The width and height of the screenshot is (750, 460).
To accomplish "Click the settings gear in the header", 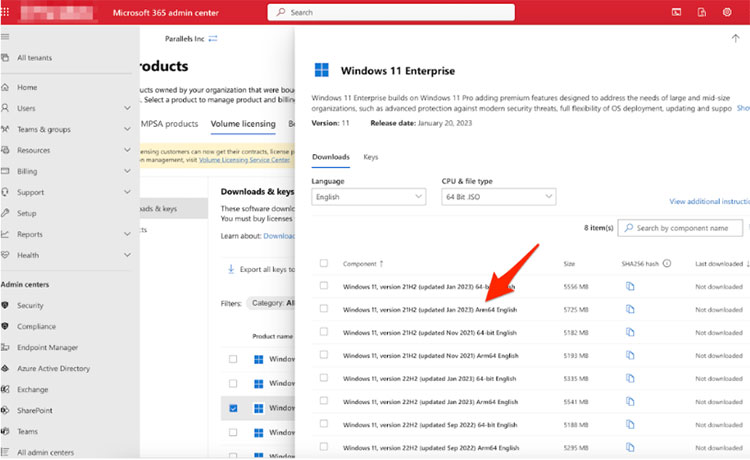I will [x=727, y=12].
